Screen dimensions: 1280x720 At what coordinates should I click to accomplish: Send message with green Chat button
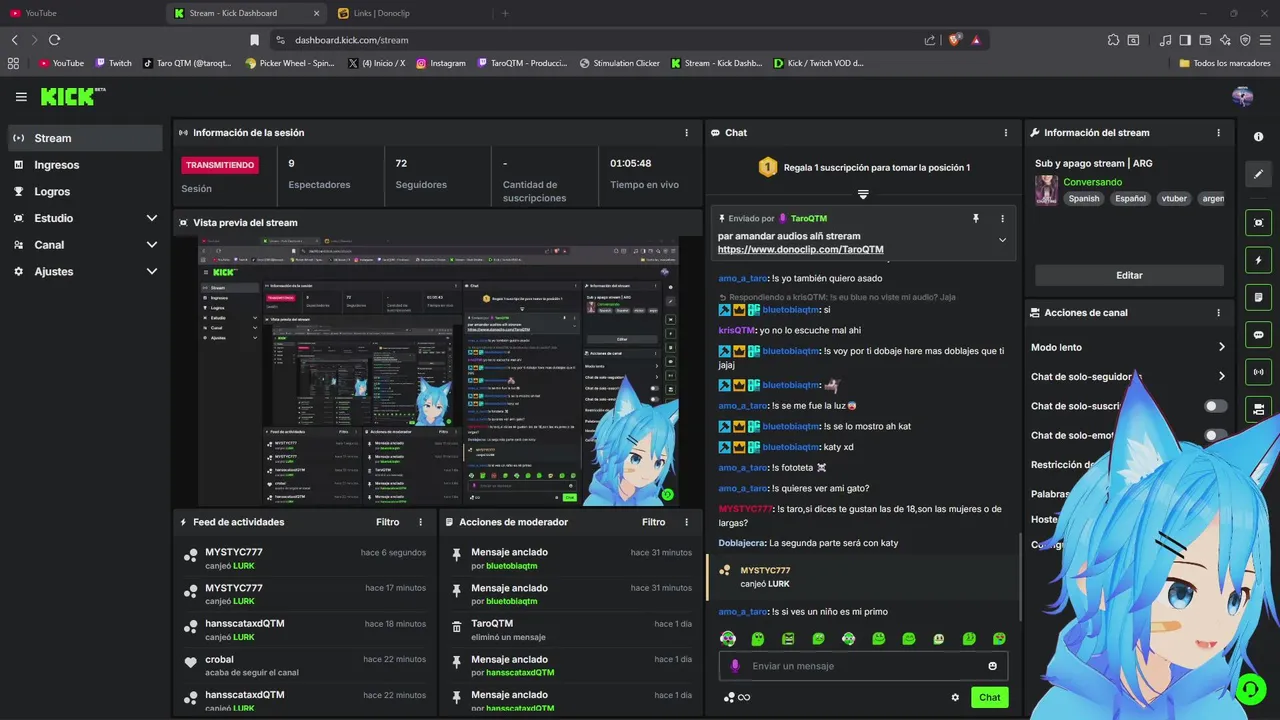pos(989,697)
